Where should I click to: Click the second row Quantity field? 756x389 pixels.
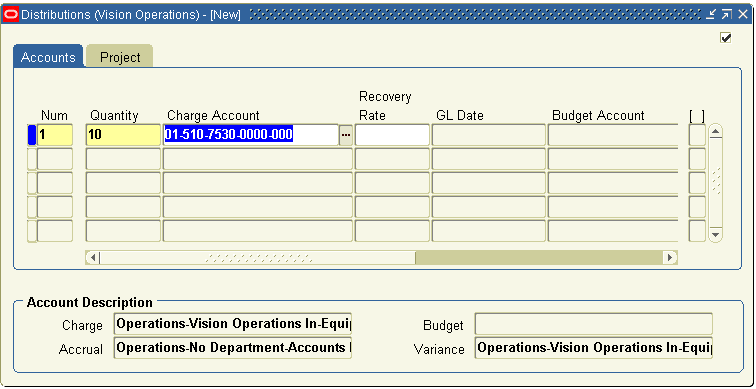[x=123, y=159]
